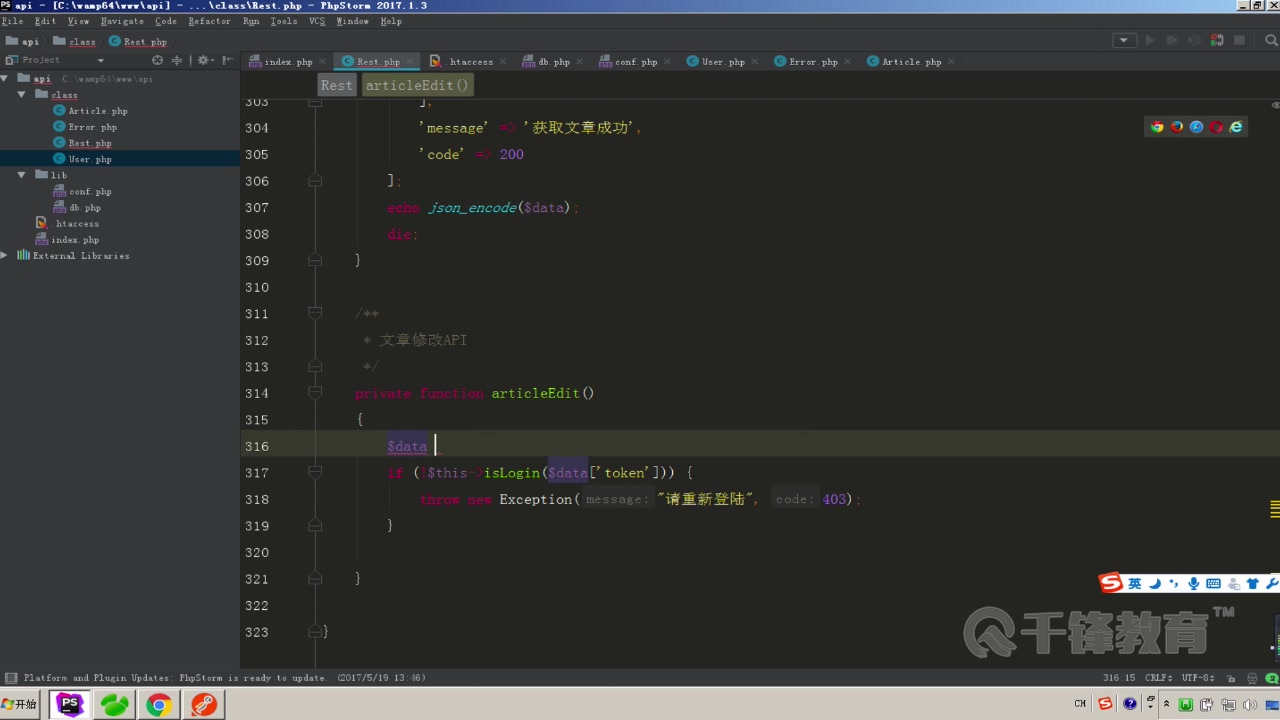Viewport: 1280px width, 720px height.
Task: Open preview in Firefox browser icon
Action: pyautogui.click(x=1177, y=127)
